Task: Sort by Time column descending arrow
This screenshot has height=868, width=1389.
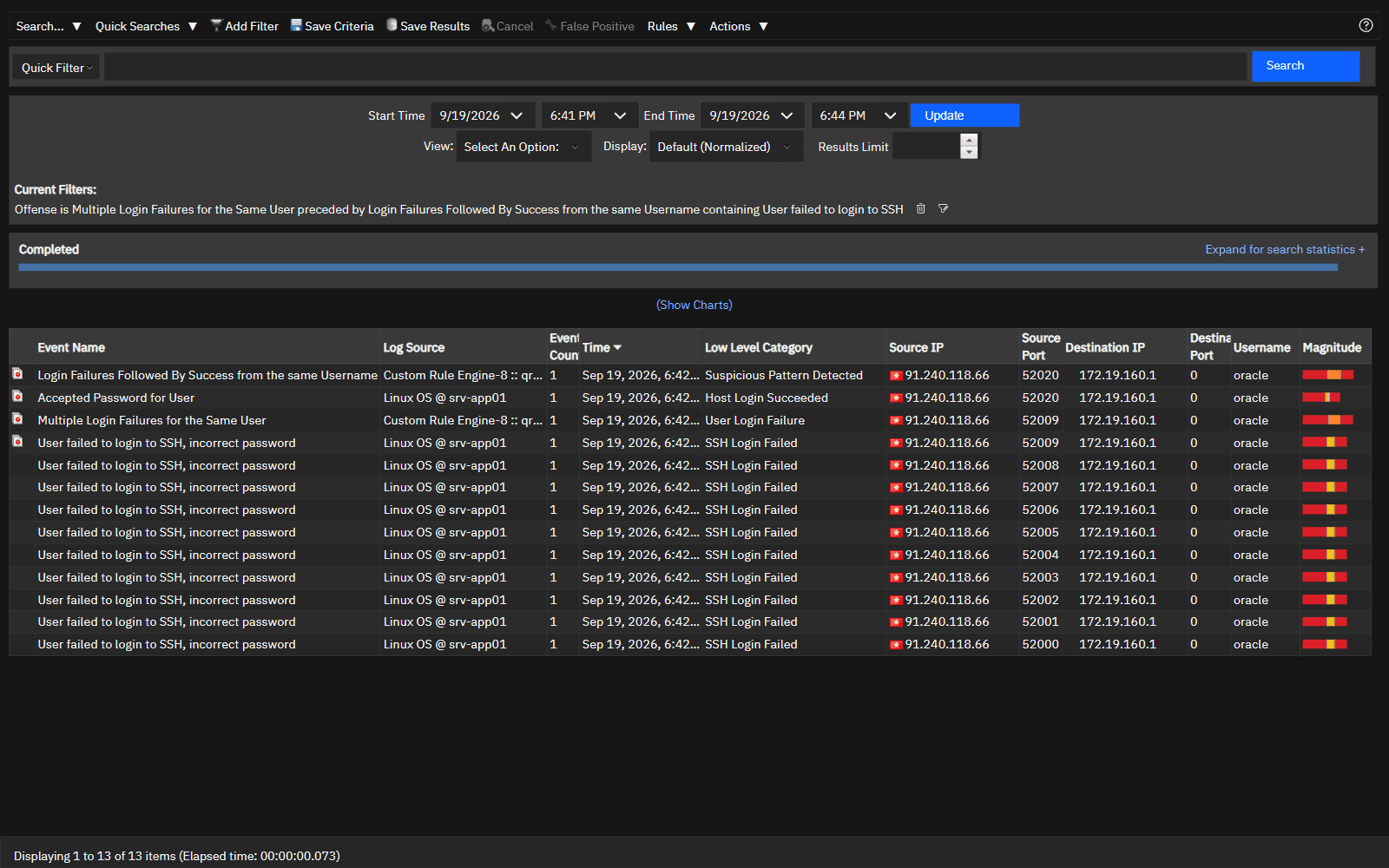Action: (617, 347)
